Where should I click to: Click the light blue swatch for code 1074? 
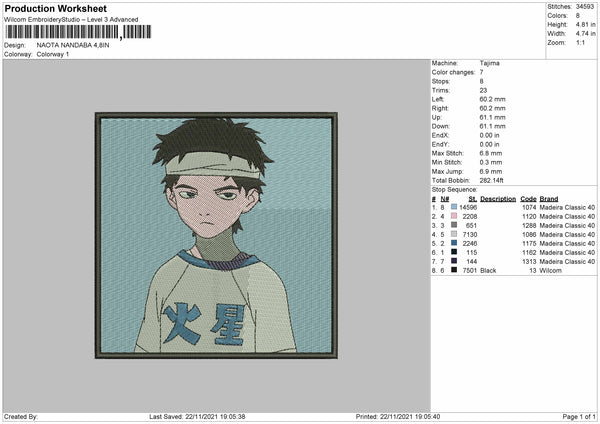click(x=454, y=207)
